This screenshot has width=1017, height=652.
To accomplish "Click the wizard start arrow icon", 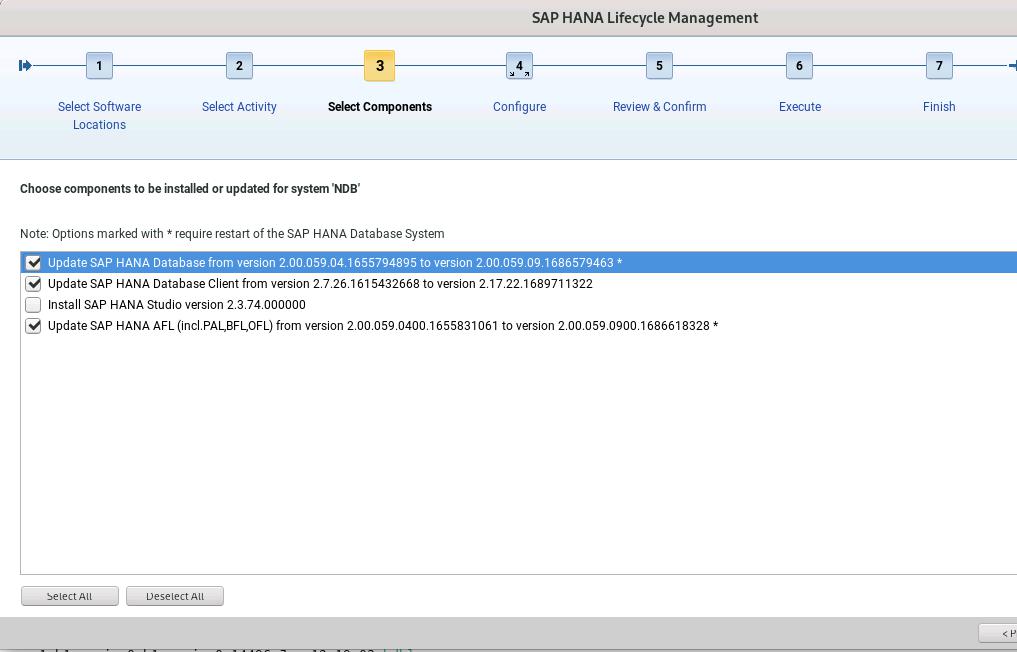I will 25,66.
